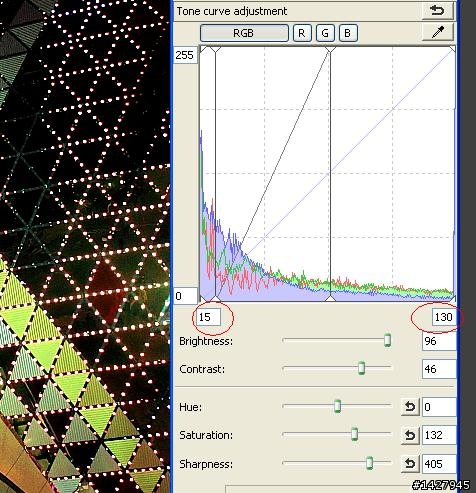Viewport: 476px width, 493px height.
Task: Select the RGB channel button
Action: coord(244,33)
